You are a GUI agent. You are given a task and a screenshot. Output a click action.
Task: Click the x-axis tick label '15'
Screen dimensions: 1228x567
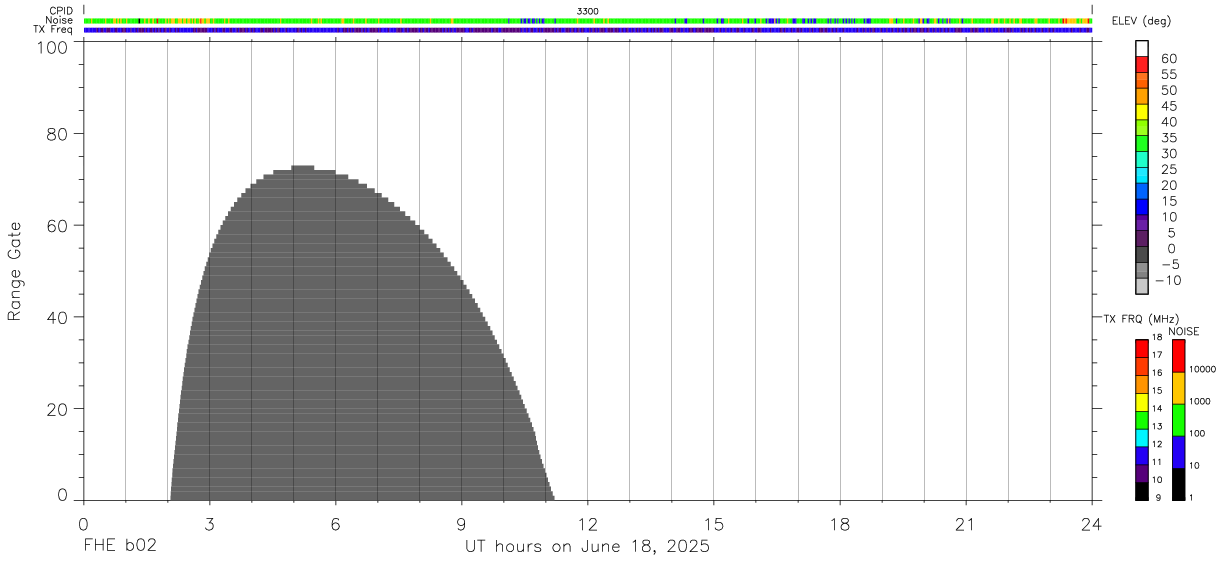tap(714, 524)
